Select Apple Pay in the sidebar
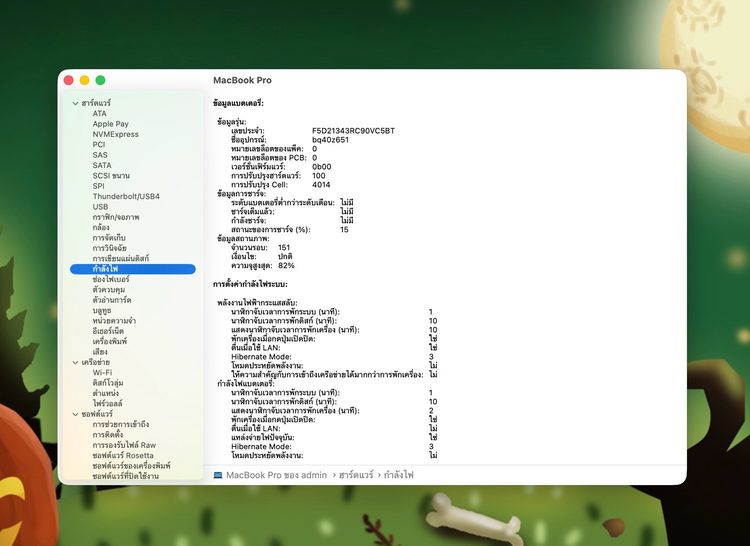This screenshot has height=546, width=750. [110, 124]
